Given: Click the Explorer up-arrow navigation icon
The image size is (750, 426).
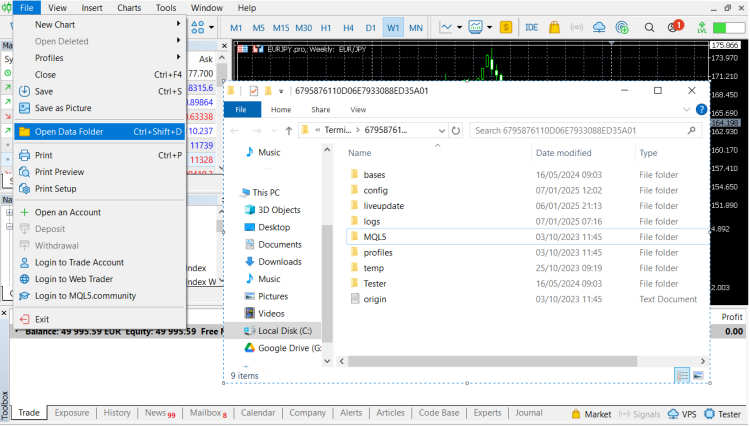Looking at the screenshot, I should [x=289, y=130].
